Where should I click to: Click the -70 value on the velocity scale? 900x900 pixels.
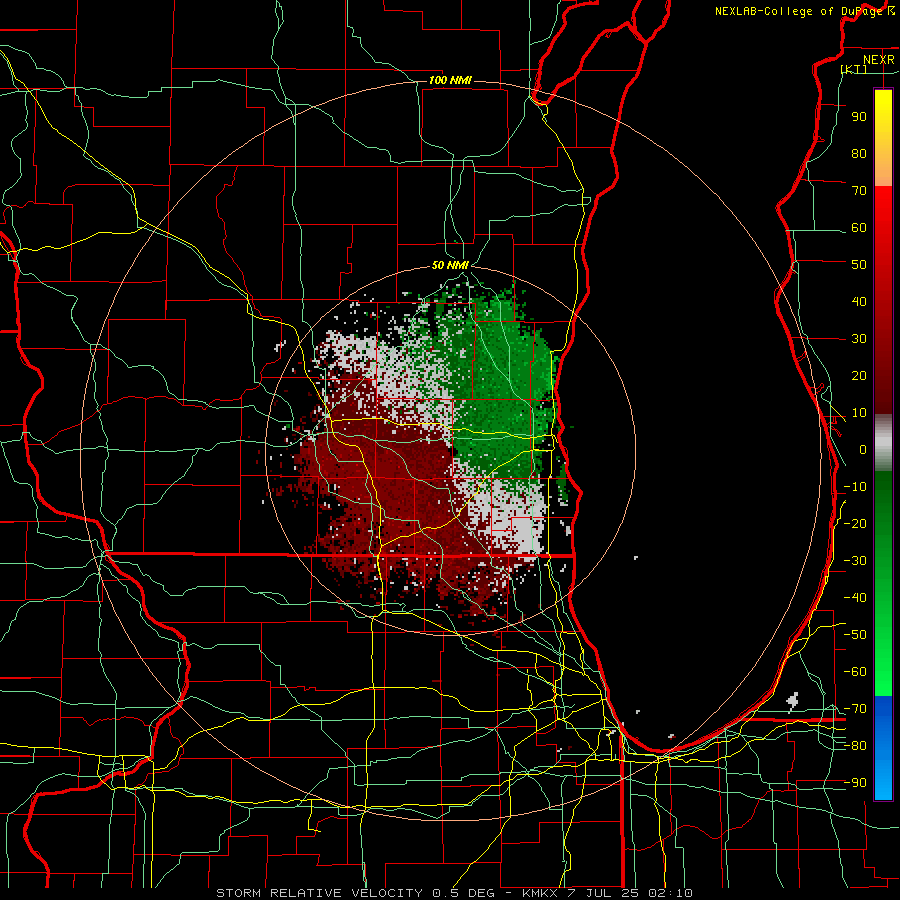[x=855, y=709]
